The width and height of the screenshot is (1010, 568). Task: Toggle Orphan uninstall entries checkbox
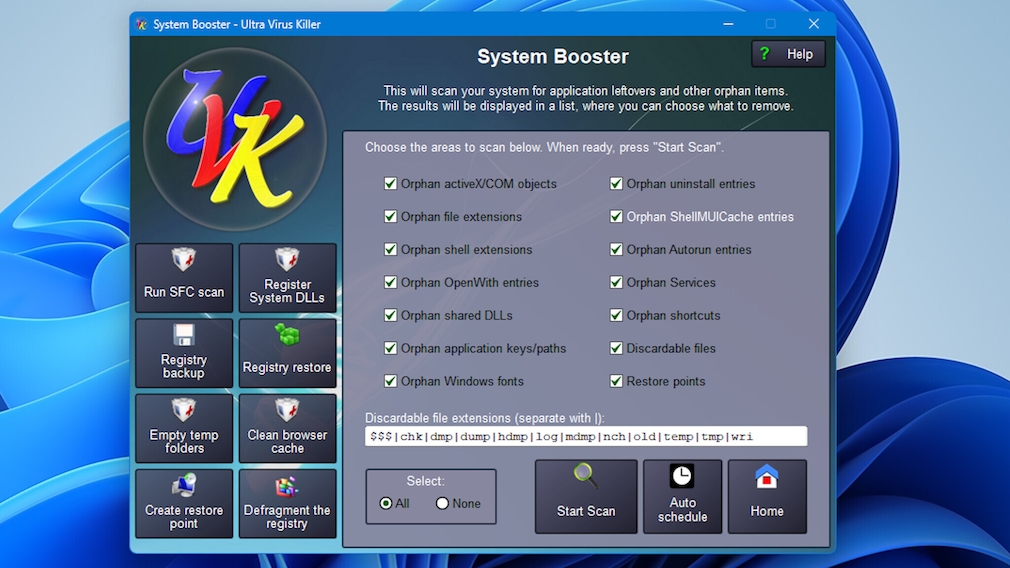point(617,184)
